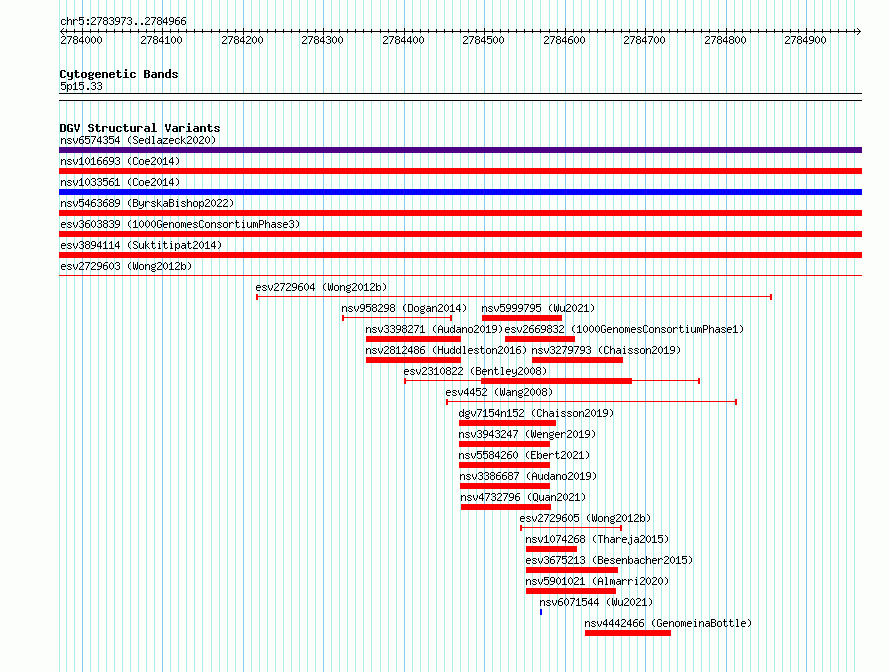Open esv2729603 (Wong2012b) label
Screen dimensions: 890x672
126,266
